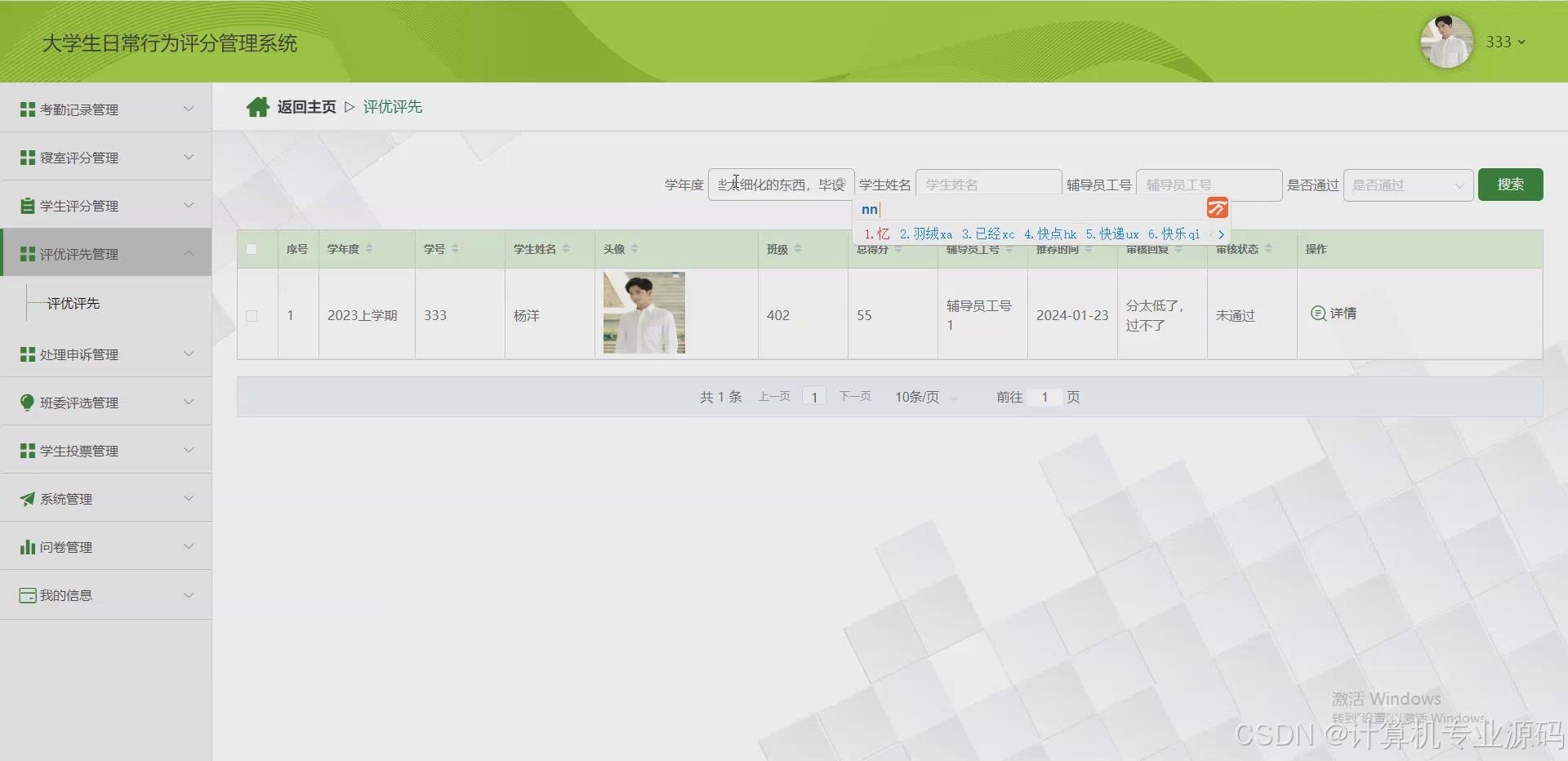Image resolution: width=1568 pixels, height=761 pixels.
Task: Click the 2024-01-23 date cell
Action: pos(1072,315)
